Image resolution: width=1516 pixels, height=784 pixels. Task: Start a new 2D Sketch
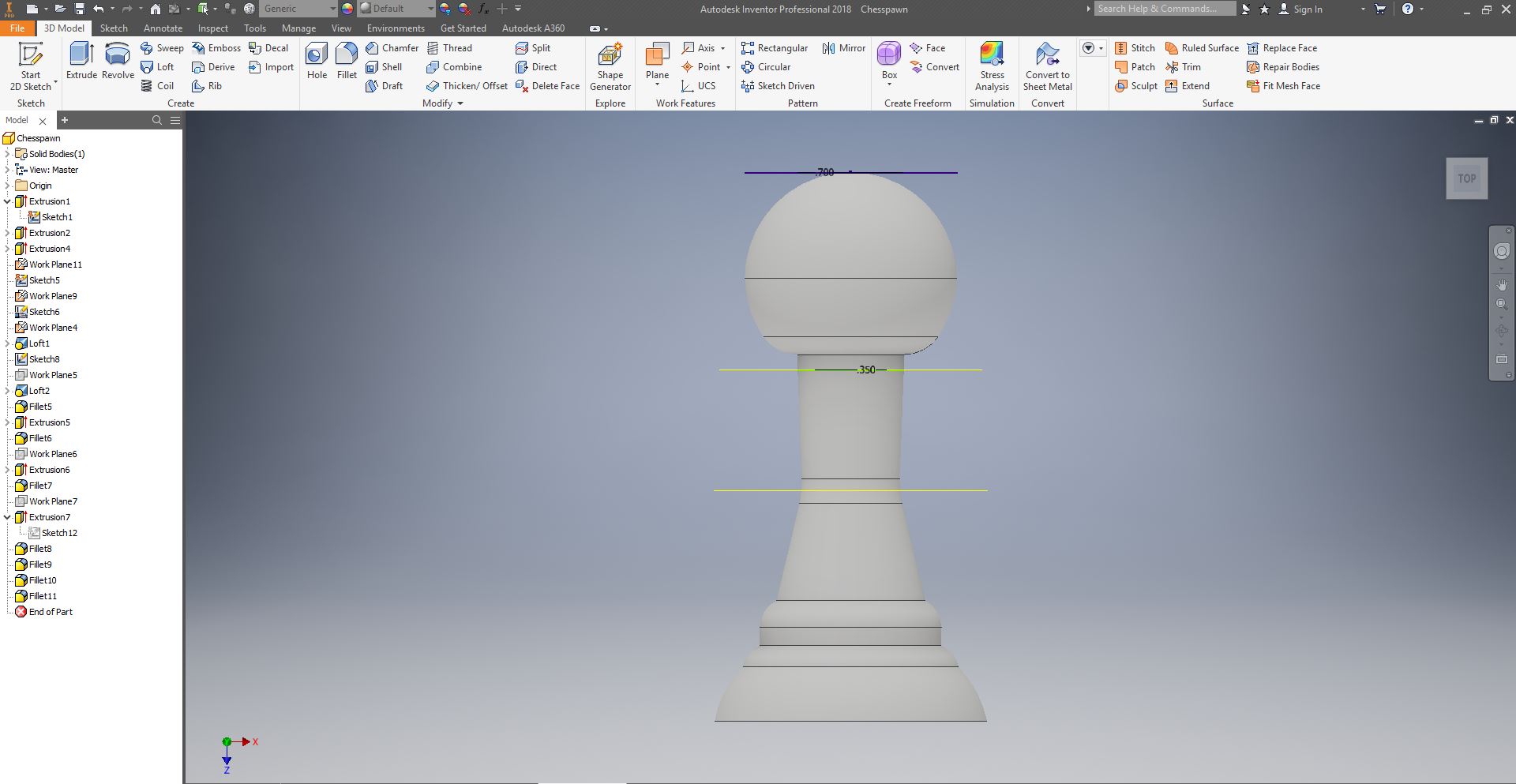pyautogui.click(x=31, y=66)
